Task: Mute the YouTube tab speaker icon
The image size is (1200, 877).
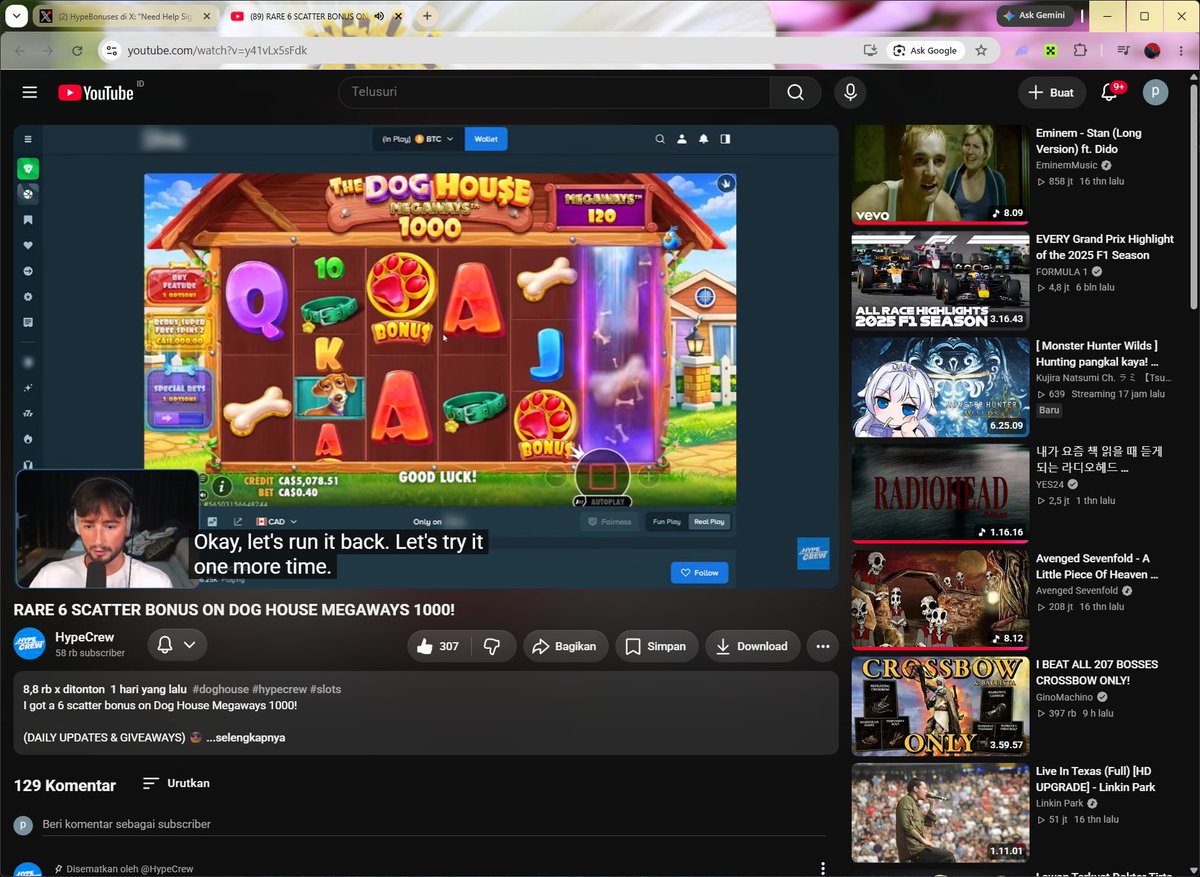Action: point(380,16)
